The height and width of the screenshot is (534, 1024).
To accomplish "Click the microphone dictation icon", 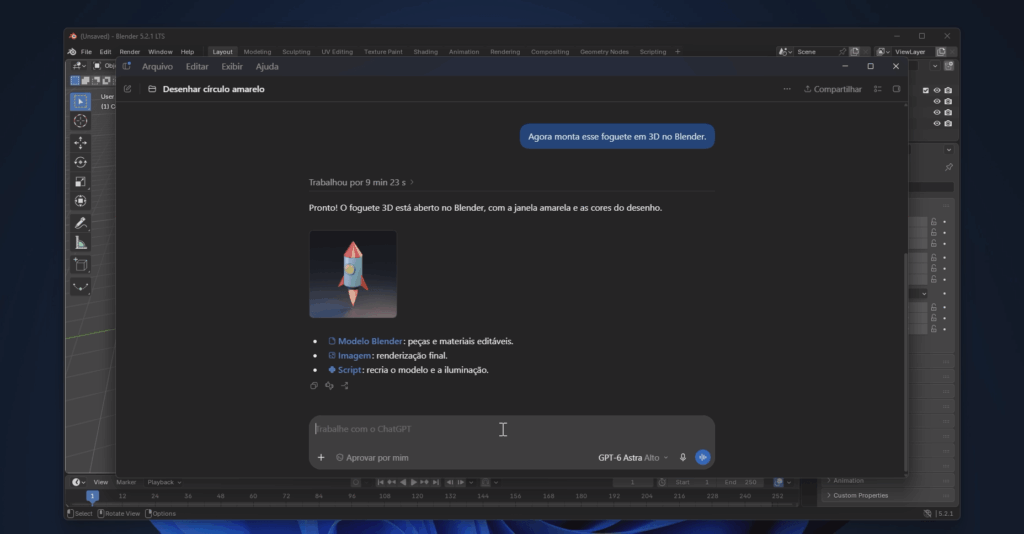I will coord(682,458).
